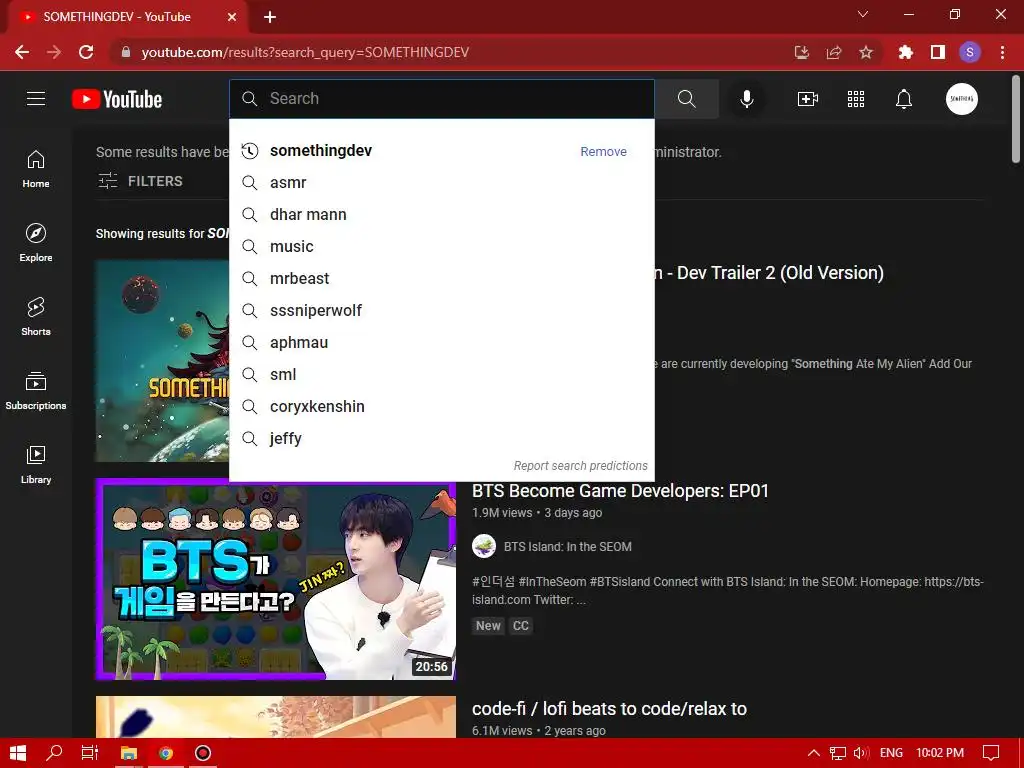Open new browser tab with plus
1024x768 pixels.
tap(270, 18)
